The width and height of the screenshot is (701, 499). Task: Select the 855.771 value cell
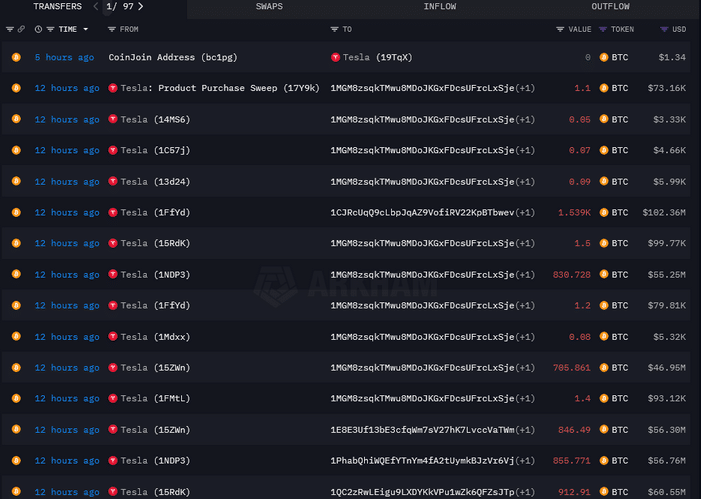(x=571, y=461)
